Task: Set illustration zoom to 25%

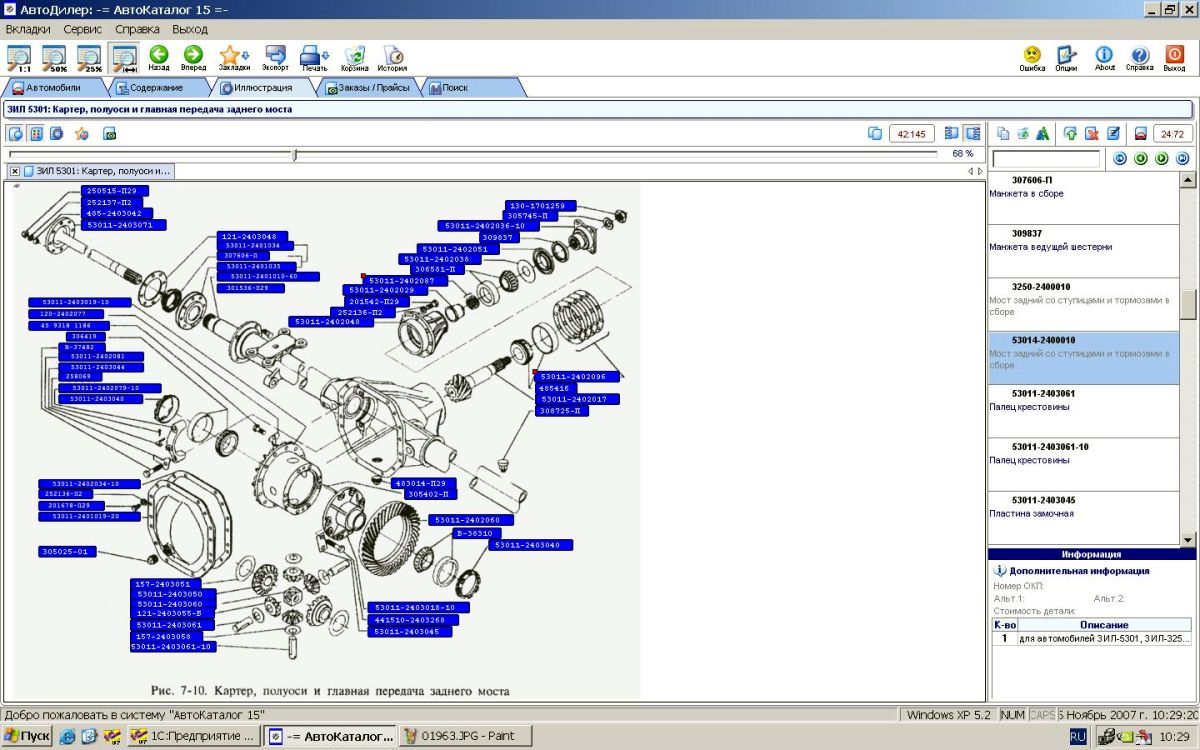Action: [x=89, y=58]
